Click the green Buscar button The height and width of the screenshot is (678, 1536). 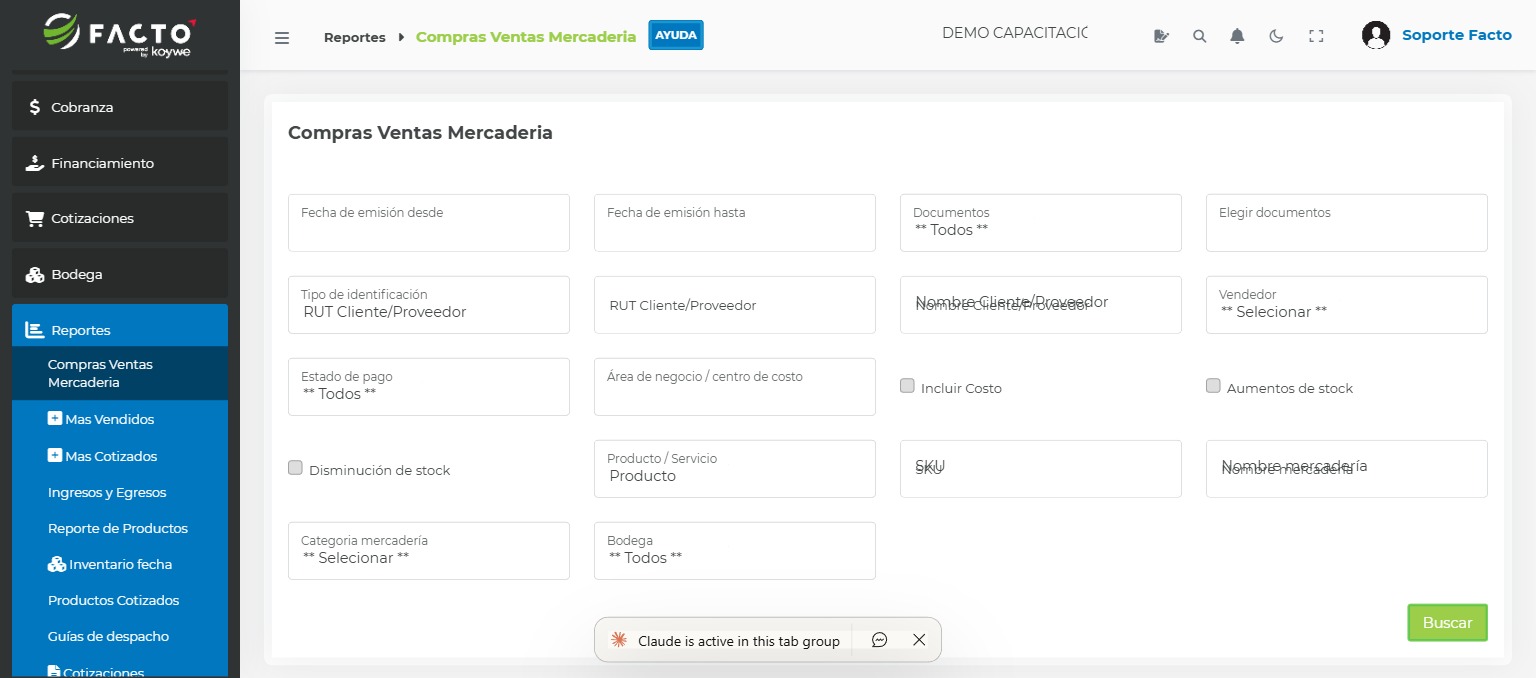1447,622
